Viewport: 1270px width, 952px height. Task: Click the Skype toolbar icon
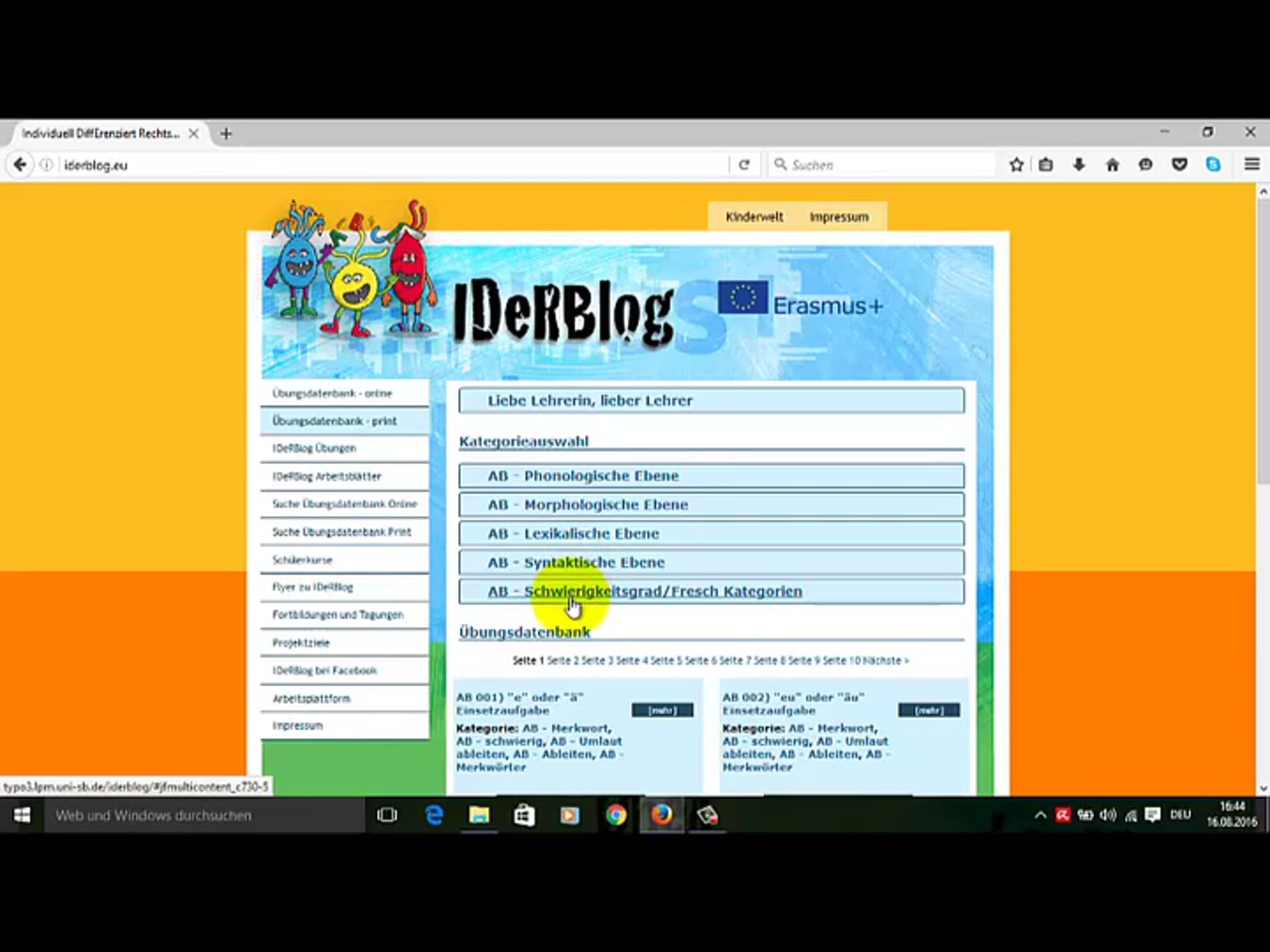point(1213,165)
